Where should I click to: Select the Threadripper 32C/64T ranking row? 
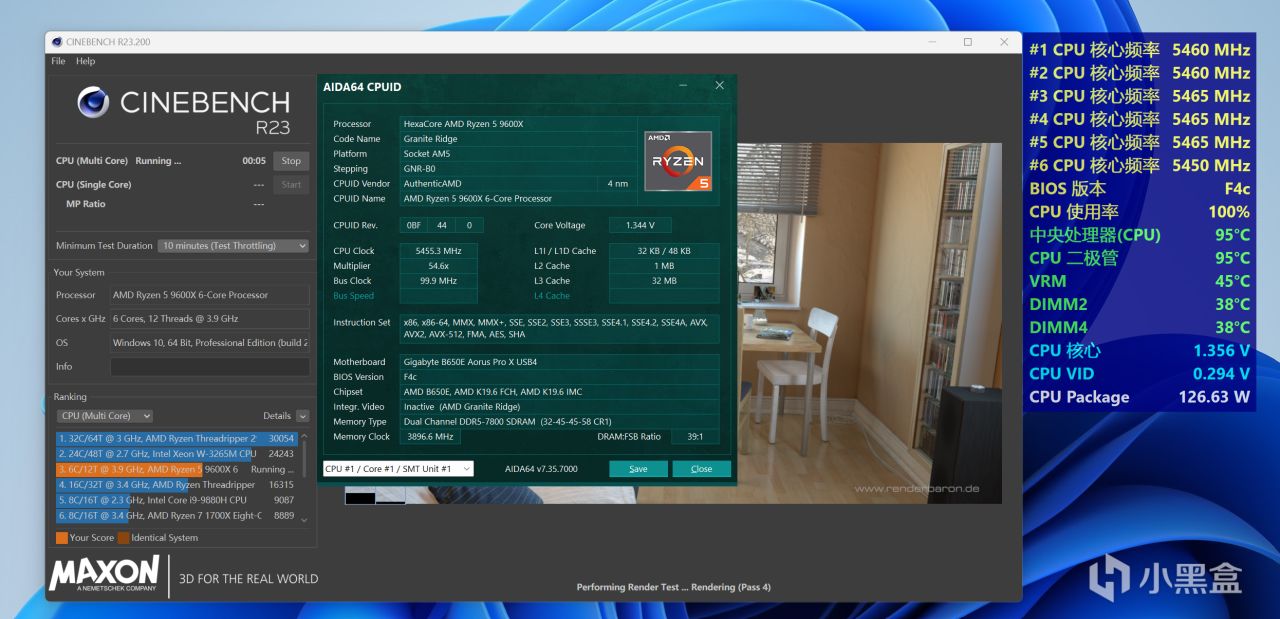point(177,438)
